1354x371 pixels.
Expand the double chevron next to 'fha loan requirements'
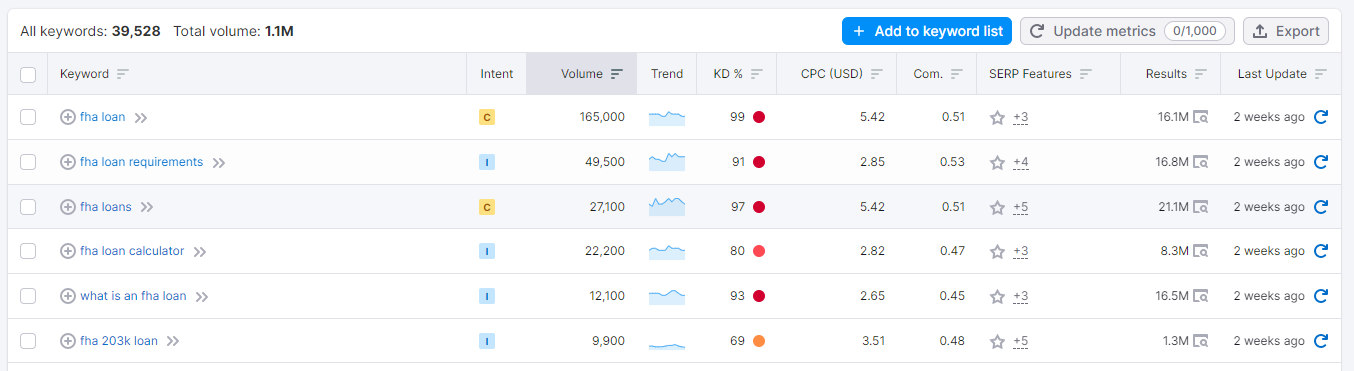tap(219, 163)
